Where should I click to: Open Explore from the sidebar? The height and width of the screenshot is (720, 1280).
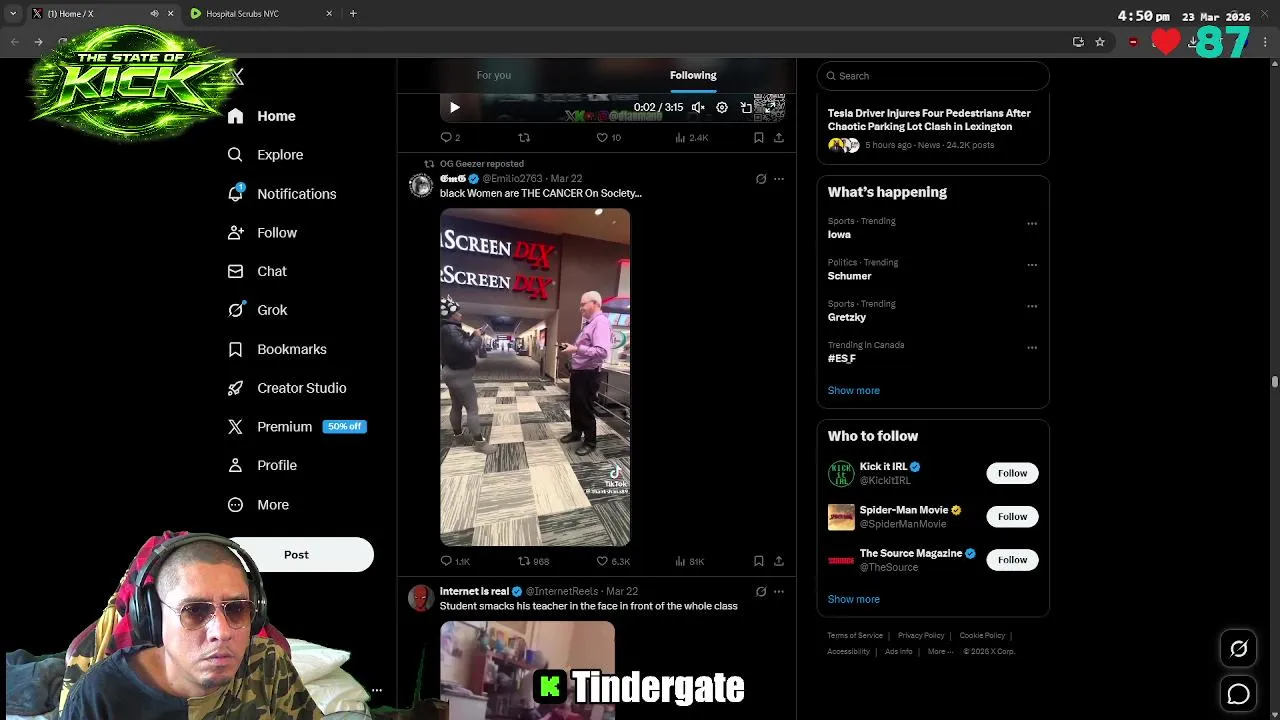tap(265, 155)
